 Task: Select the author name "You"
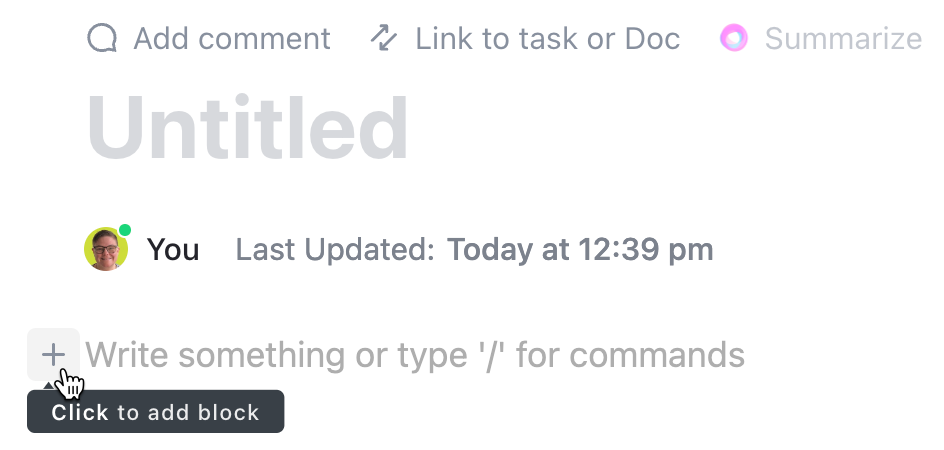click(x=173, y=249)
